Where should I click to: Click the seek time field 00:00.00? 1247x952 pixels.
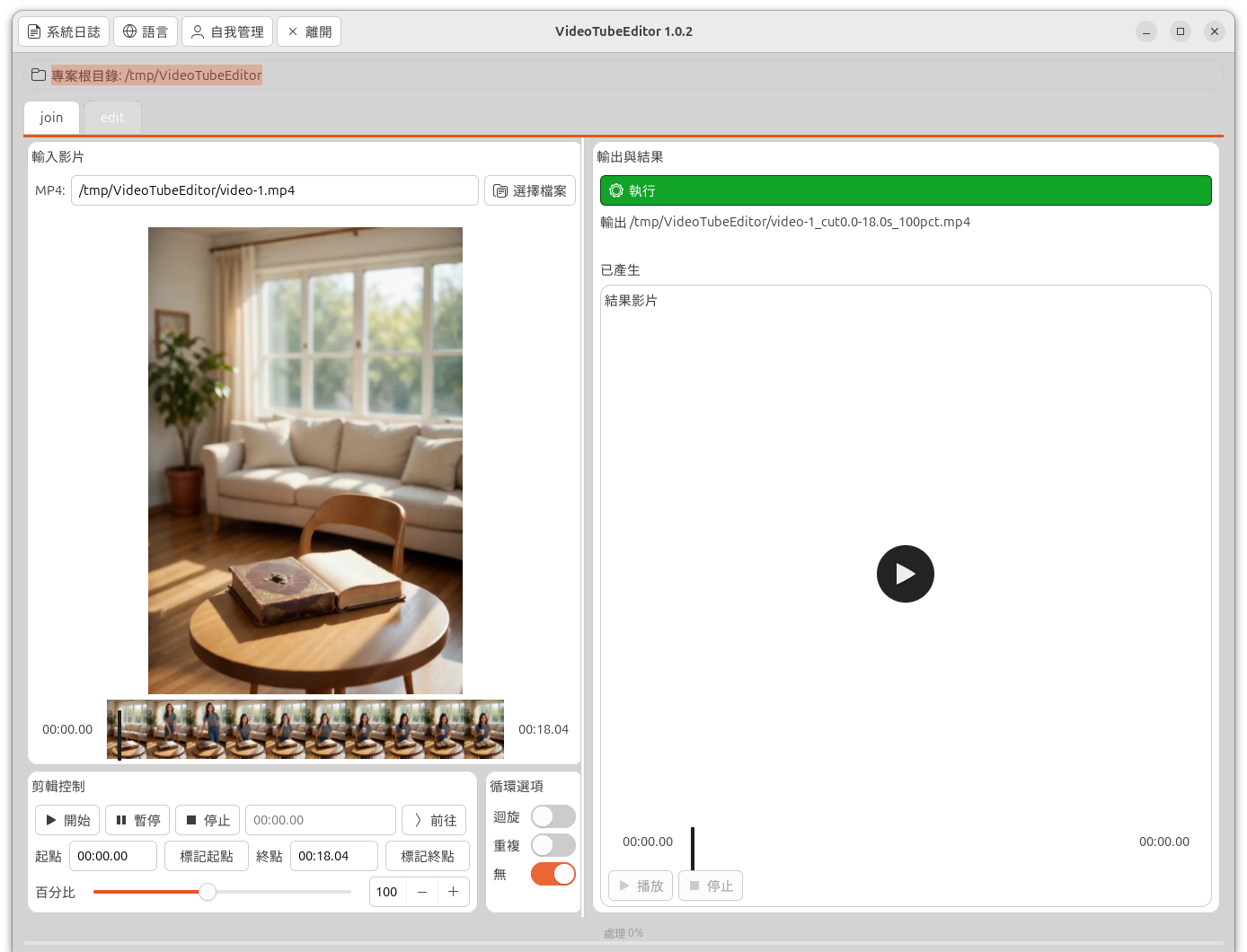tap(321, 820)
